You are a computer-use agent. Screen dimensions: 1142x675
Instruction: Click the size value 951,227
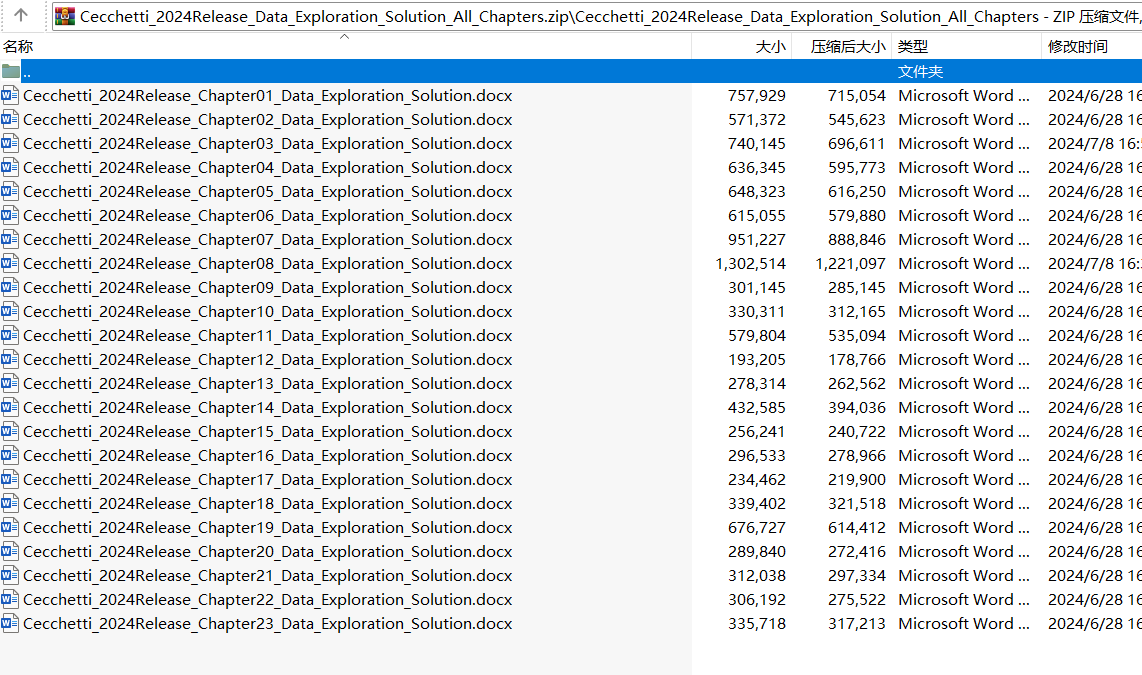click(x=757, y=240)
